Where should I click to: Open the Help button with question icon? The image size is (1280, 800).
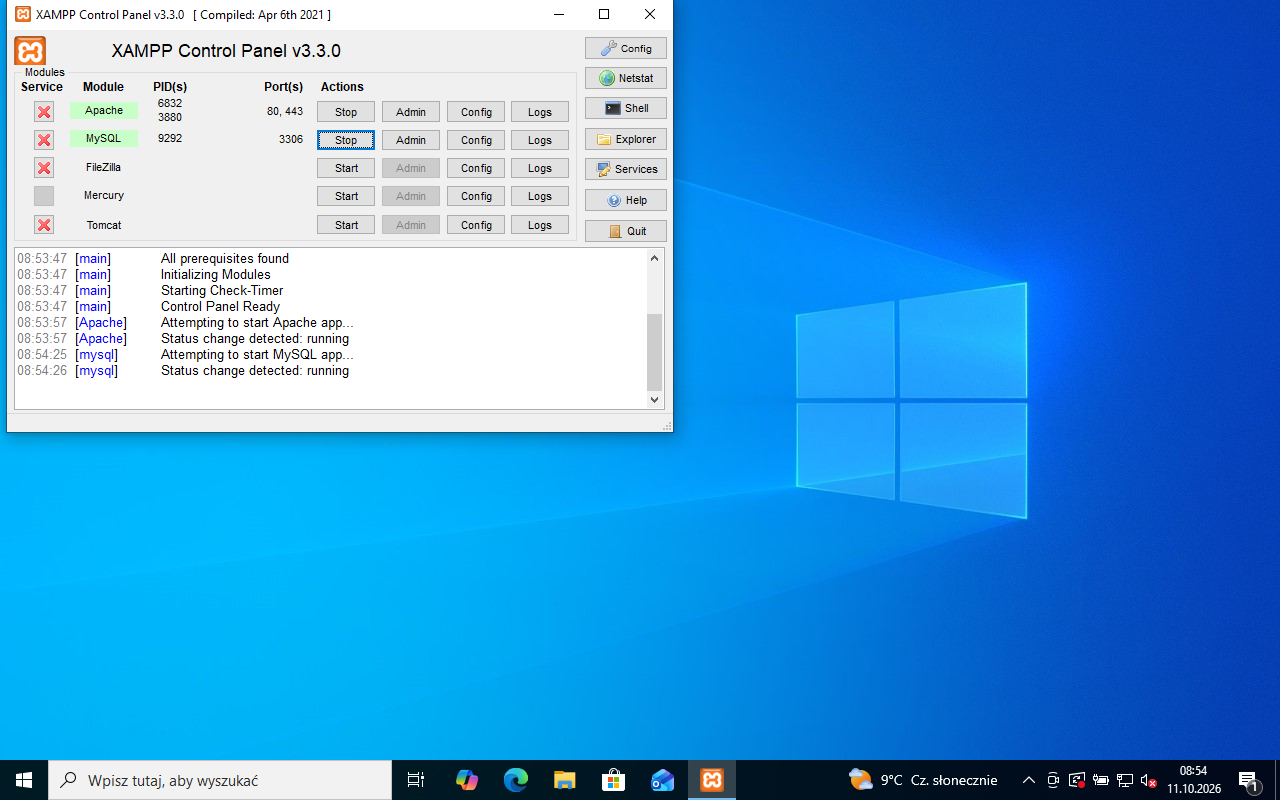(x=626, y=200)
